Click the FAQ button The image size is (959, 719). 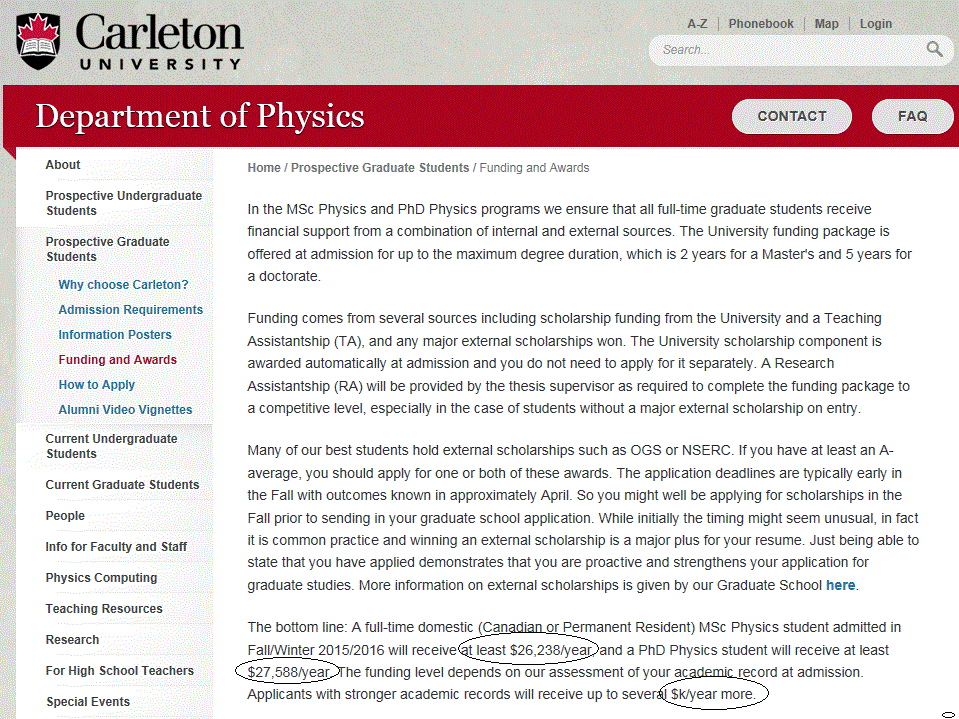coord(912,116)
